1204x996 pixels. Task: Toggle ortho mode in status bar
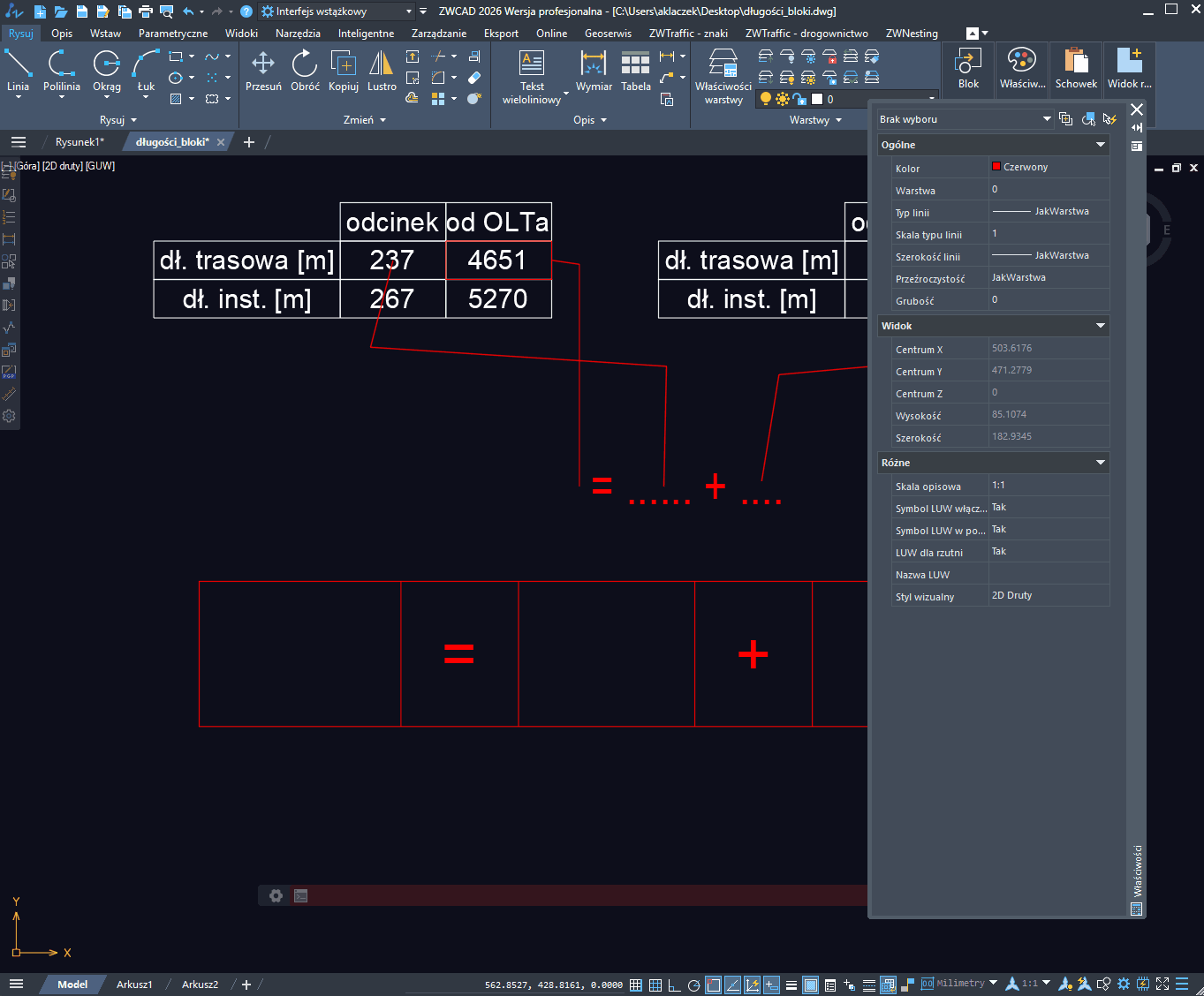tap(674, 985)
